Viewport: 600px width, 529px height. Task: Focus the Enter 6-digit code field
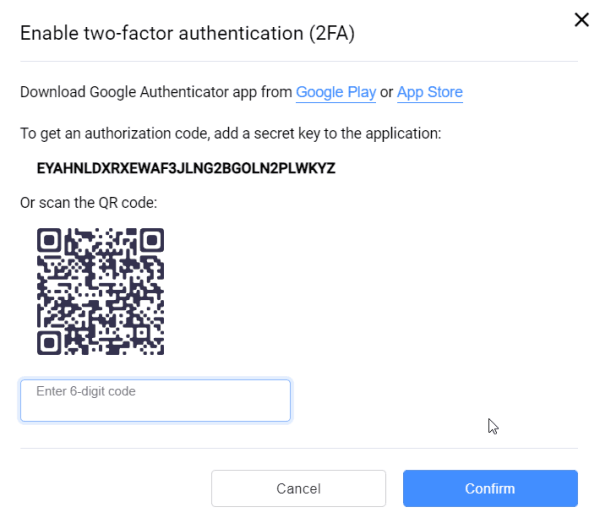(155, 400)
